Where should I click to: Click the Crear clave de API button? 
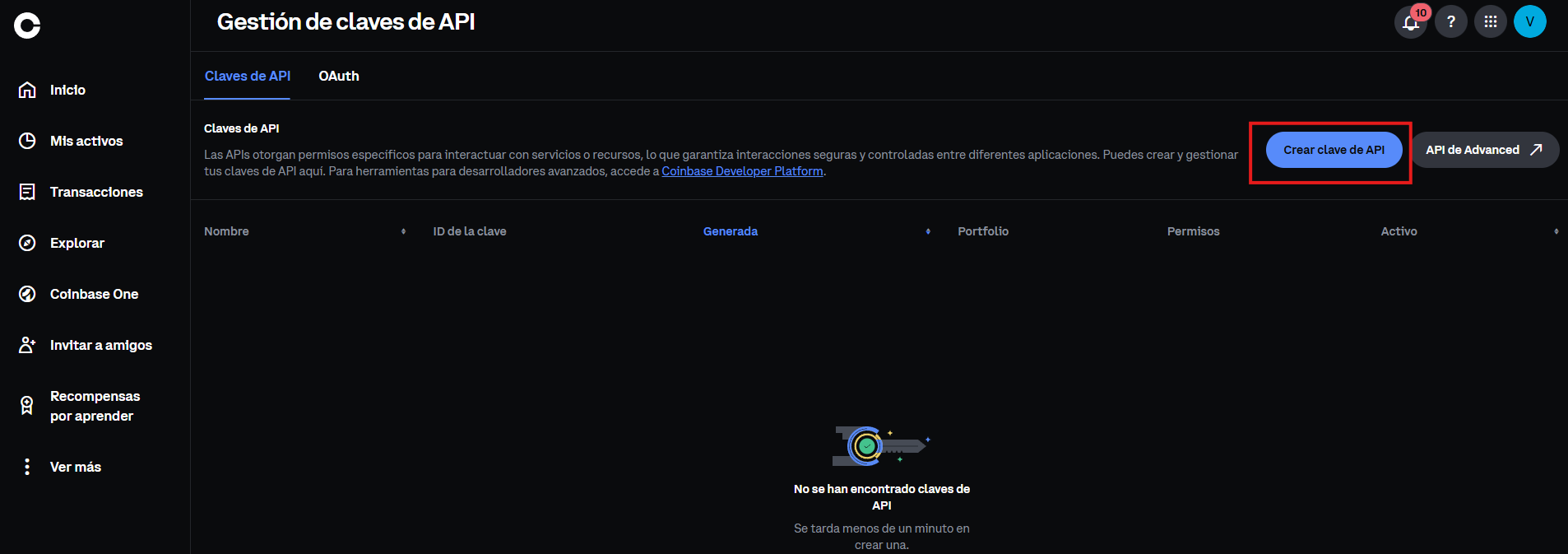[x=1334, y=150]
